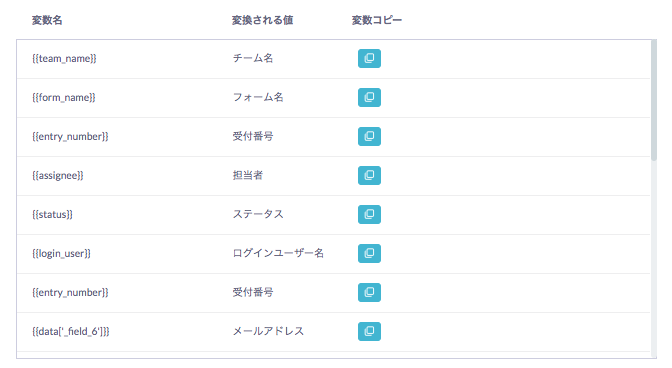Screen dimensions: 672x368
Task: Copy the {{data['_field_6']}} mail address variable
Action: (369, 331)
